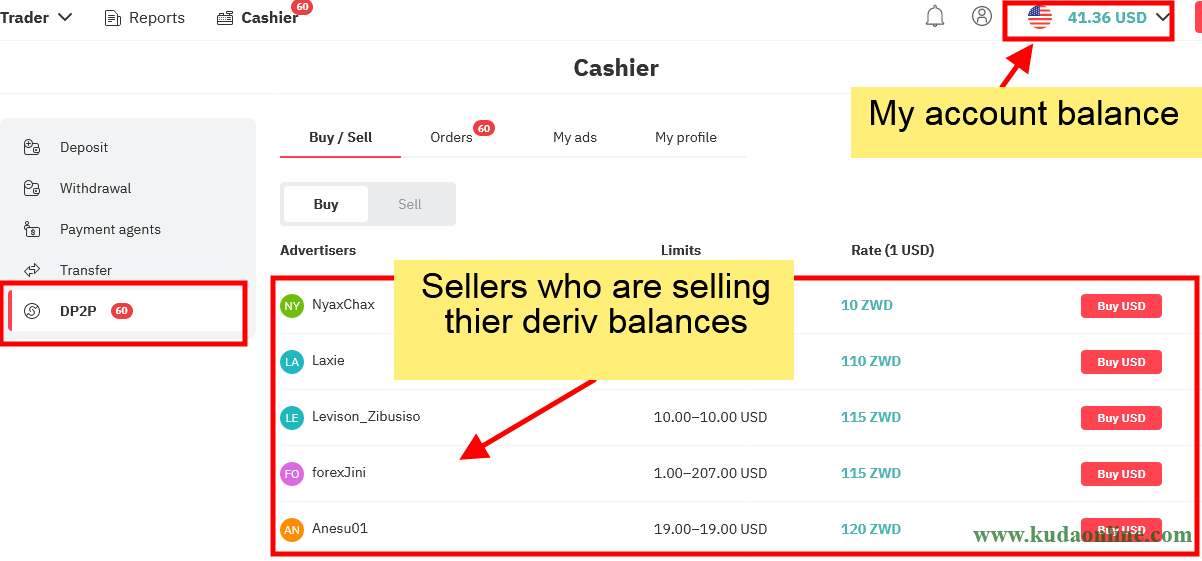Open the notifications bell icon
Viewport: 1202px width, 561px height.
[935, 17]
